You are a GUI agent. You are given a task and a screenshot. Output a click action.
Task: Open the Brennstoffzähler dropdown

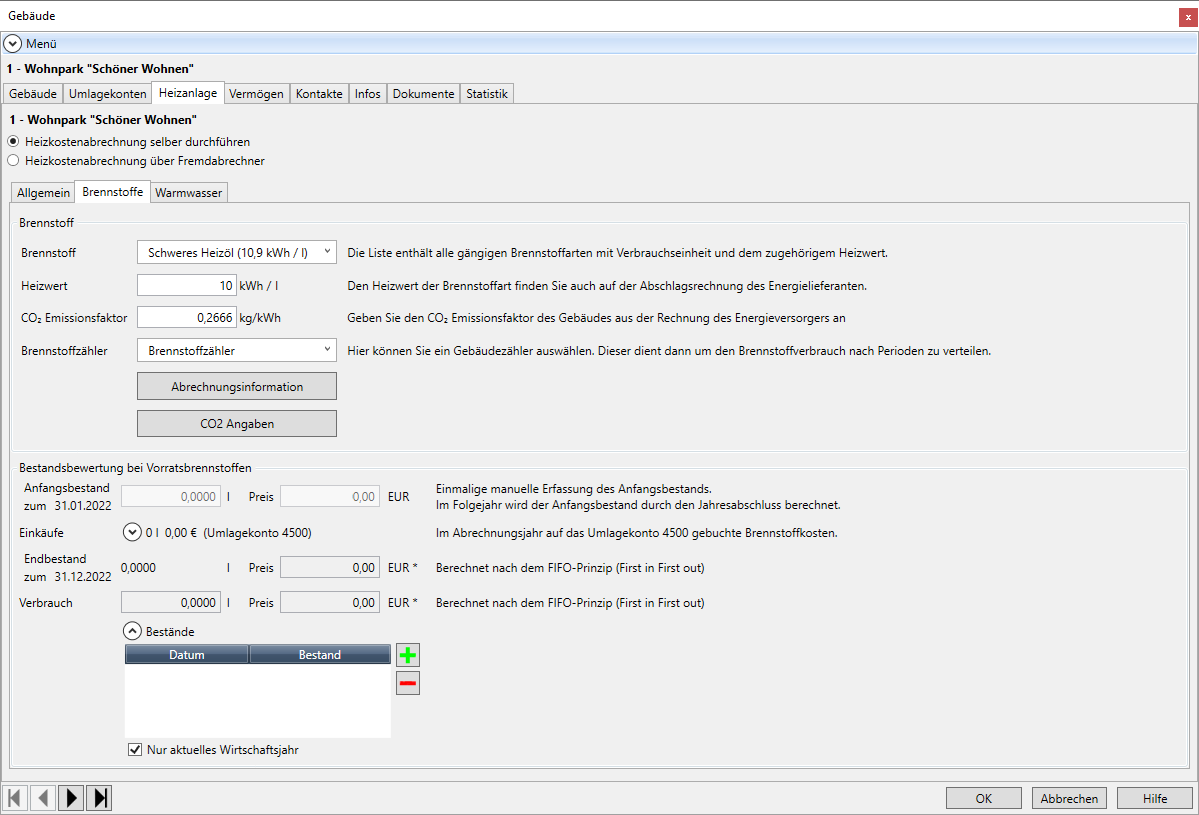tap(236, 351)
